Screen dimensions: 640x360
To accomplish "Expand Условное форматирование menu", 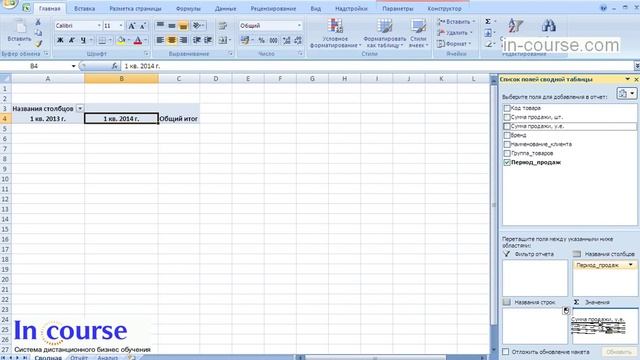I will click(x=335, y=33).
